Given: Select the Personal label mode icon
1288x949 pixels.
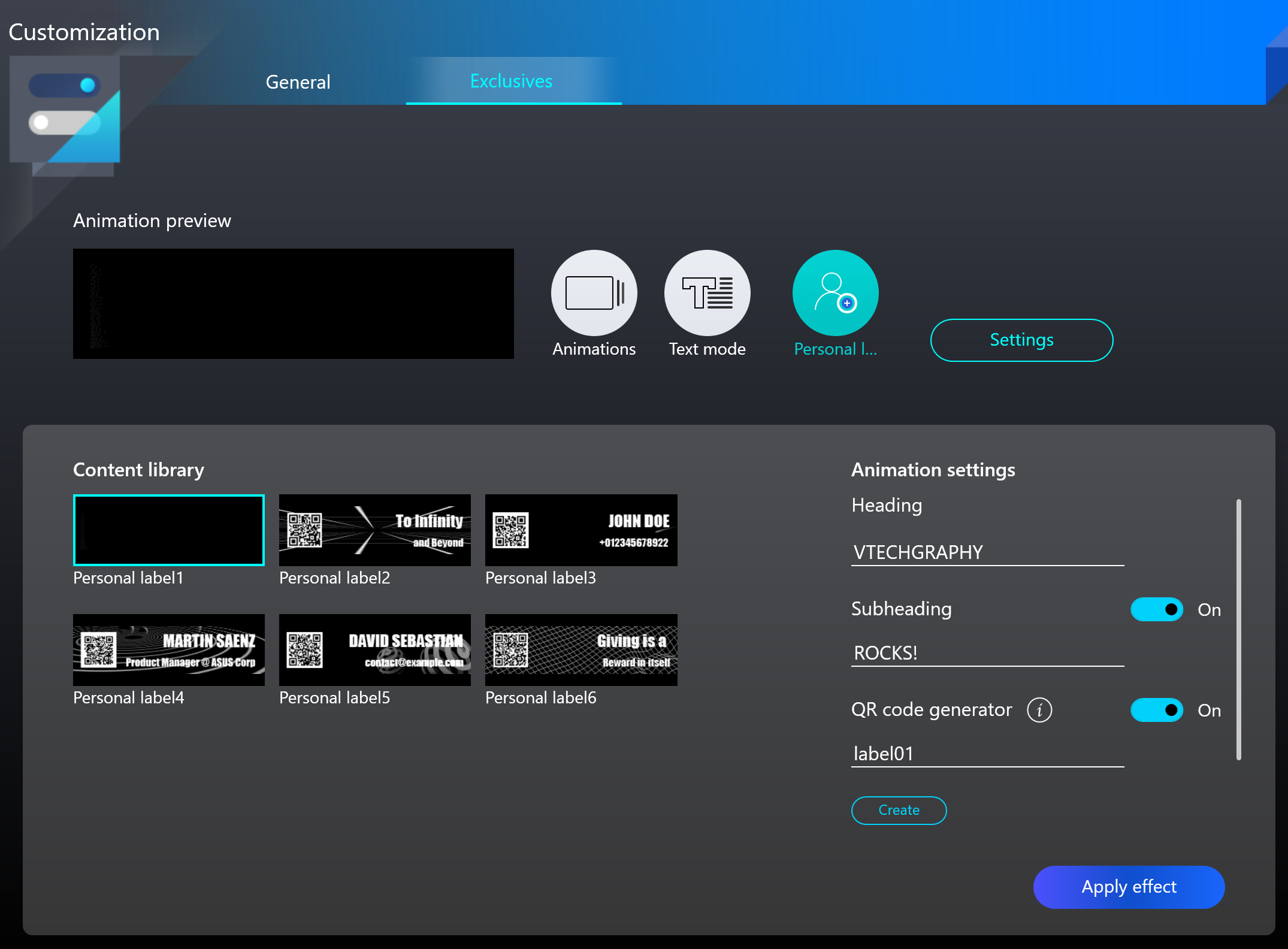Looking at the screenshot, I should [835, 293].
